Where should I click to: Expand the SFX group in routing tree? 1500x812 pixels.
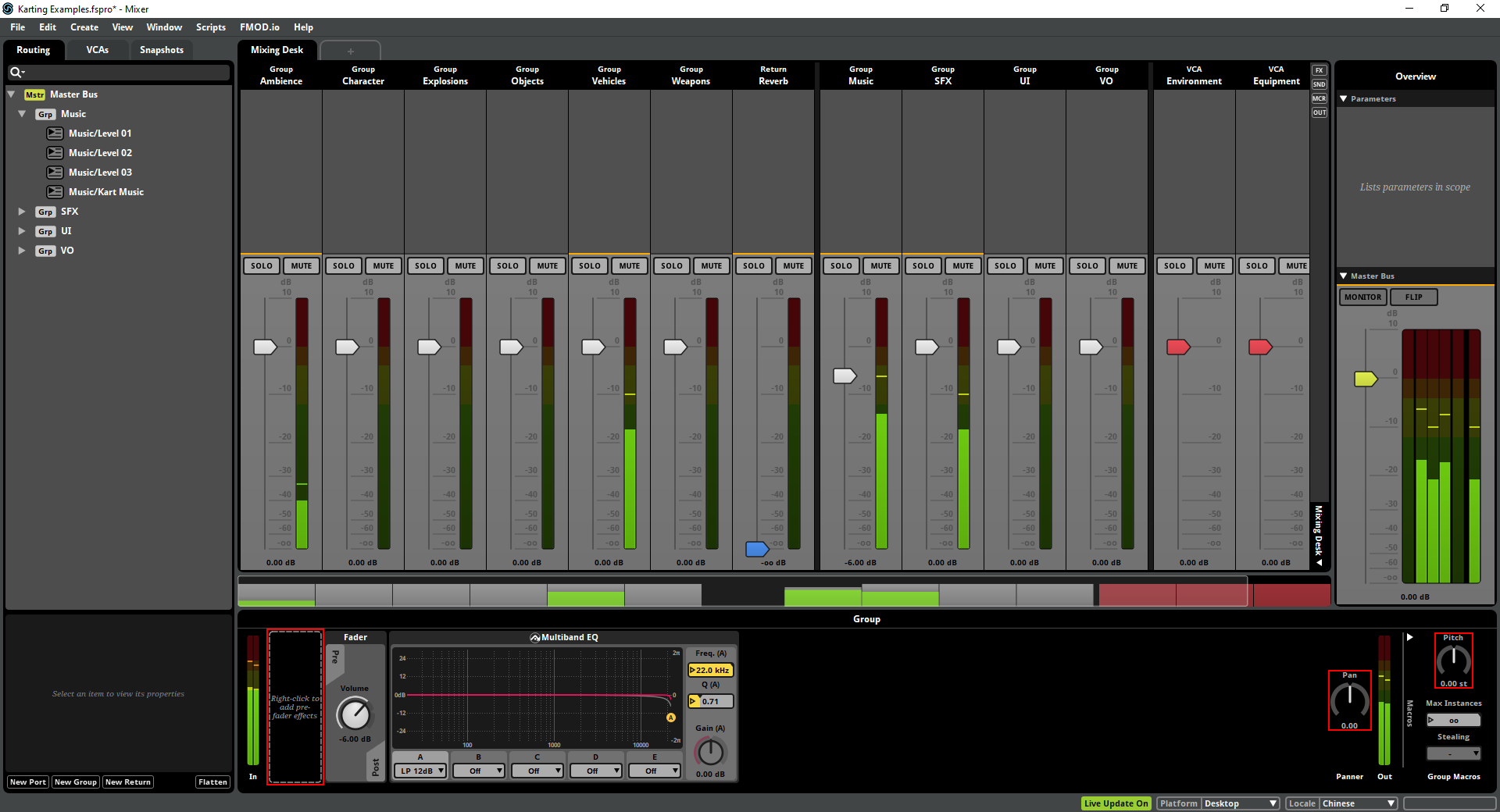tap(21, 211)
